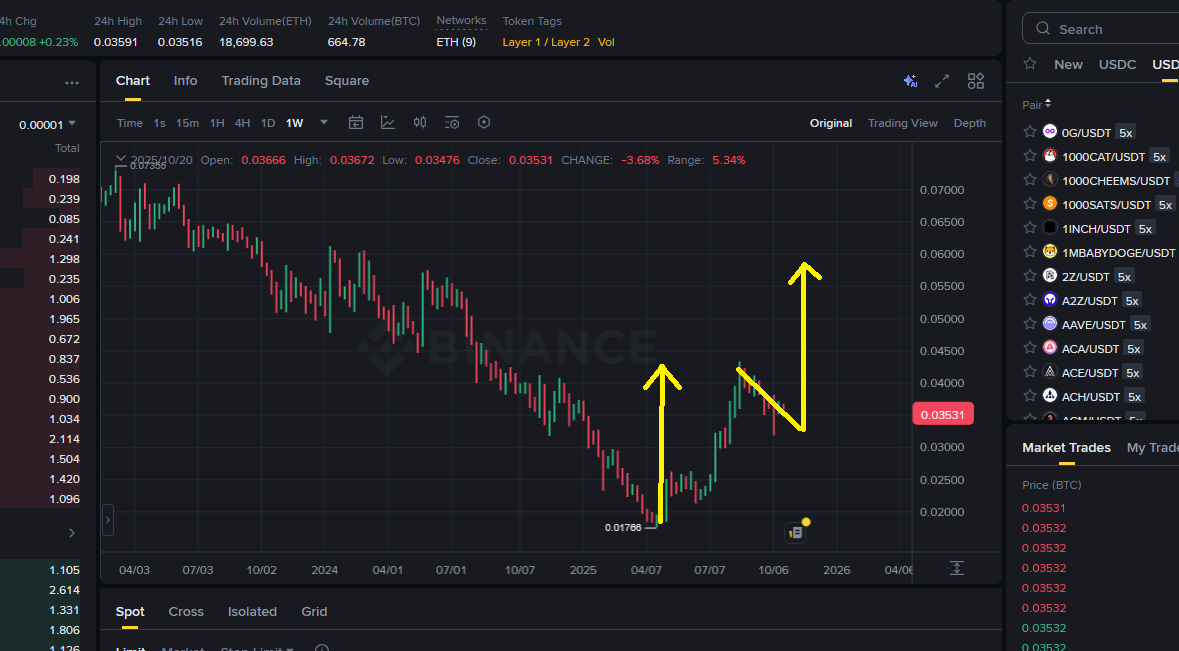Image resolution: width=1179 pixels, height=651 pixels.
Task: Click the hexagon chart settings icon
Action: coord(484,123)
